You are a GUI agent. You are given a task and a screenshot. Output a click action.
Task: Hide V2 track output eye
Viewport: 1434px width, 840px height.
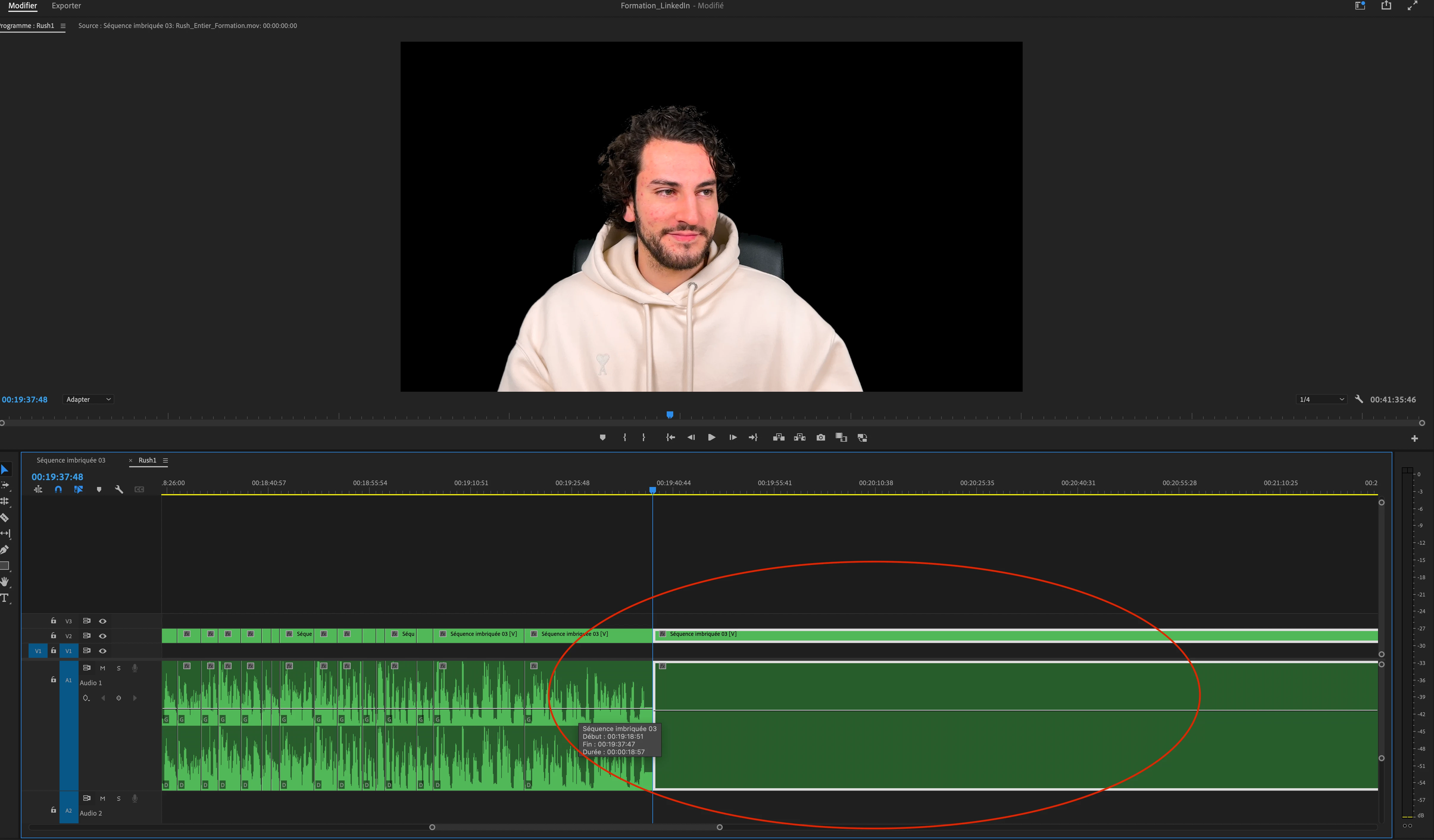[102, 636]
